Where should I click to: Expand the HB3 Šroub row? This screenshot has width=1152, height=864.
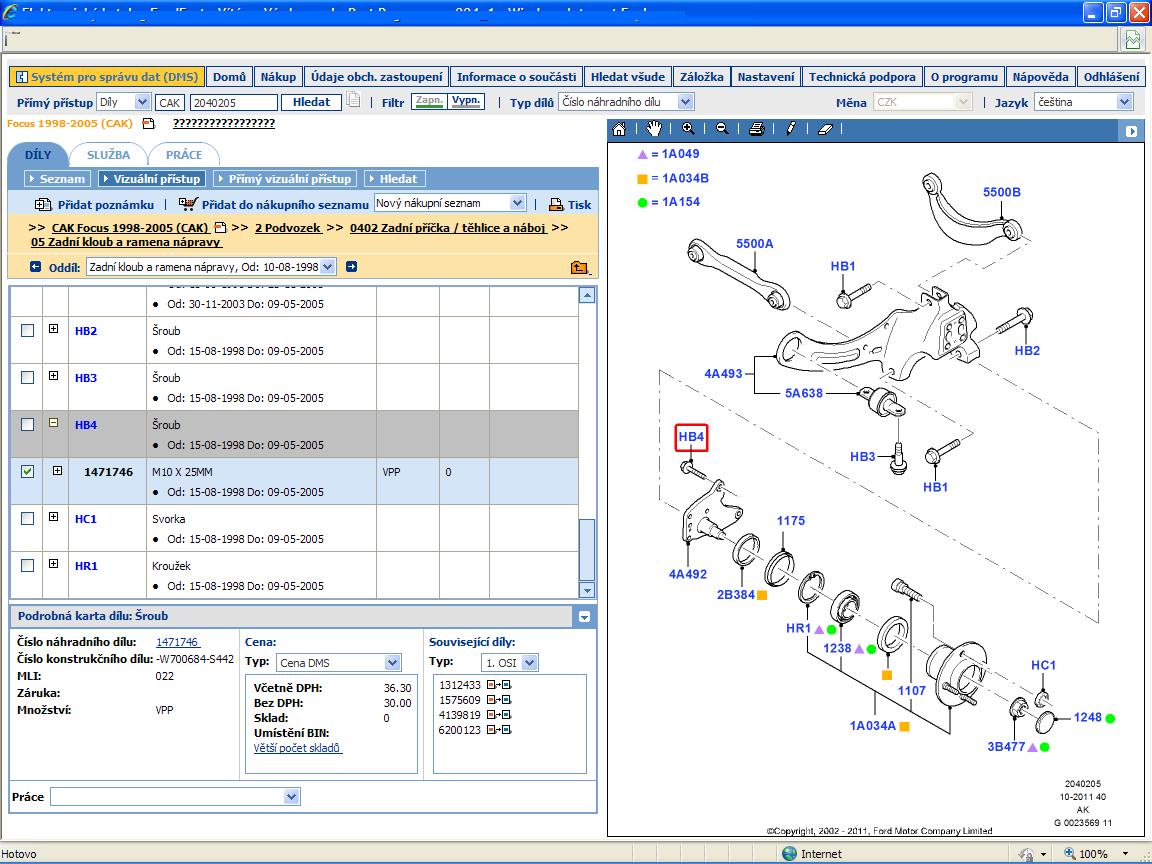click(53, 377)
